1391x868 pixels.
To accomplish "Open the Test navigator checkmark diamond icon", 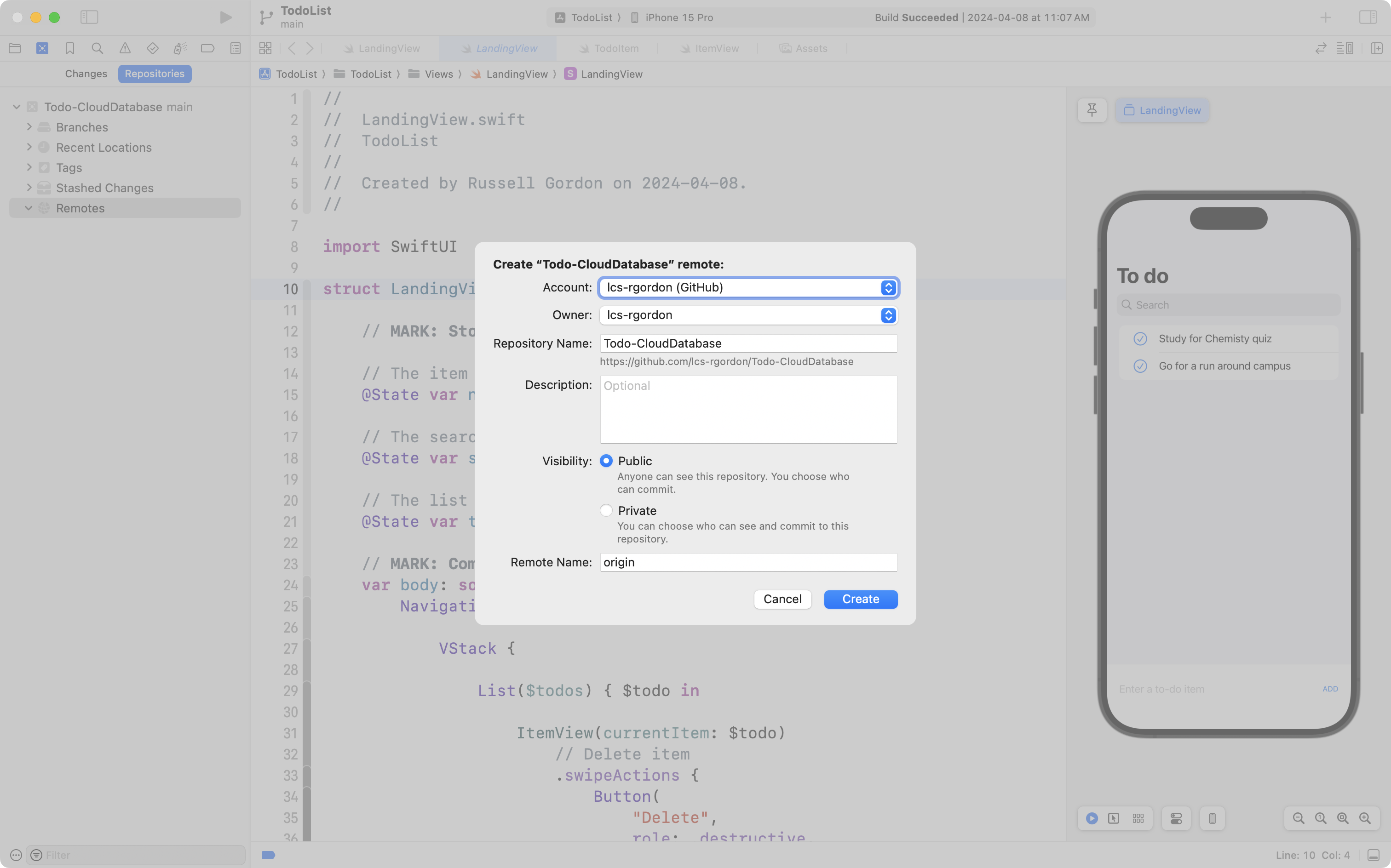I will [x=153, y=48].
